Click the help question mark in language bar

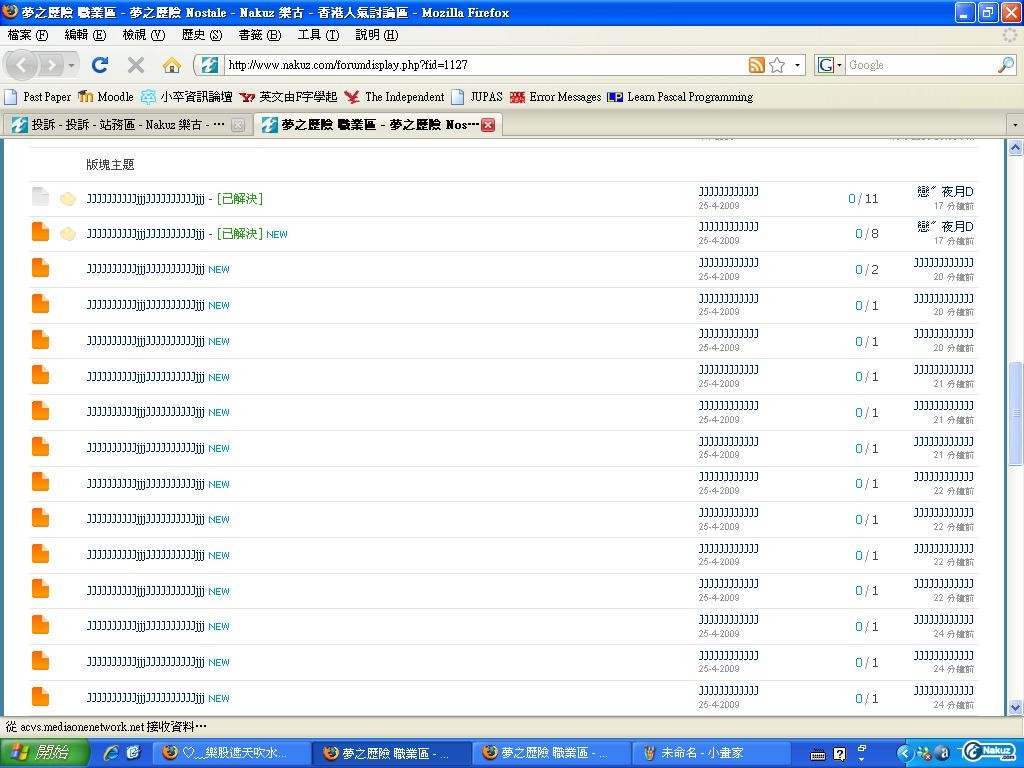840,754
